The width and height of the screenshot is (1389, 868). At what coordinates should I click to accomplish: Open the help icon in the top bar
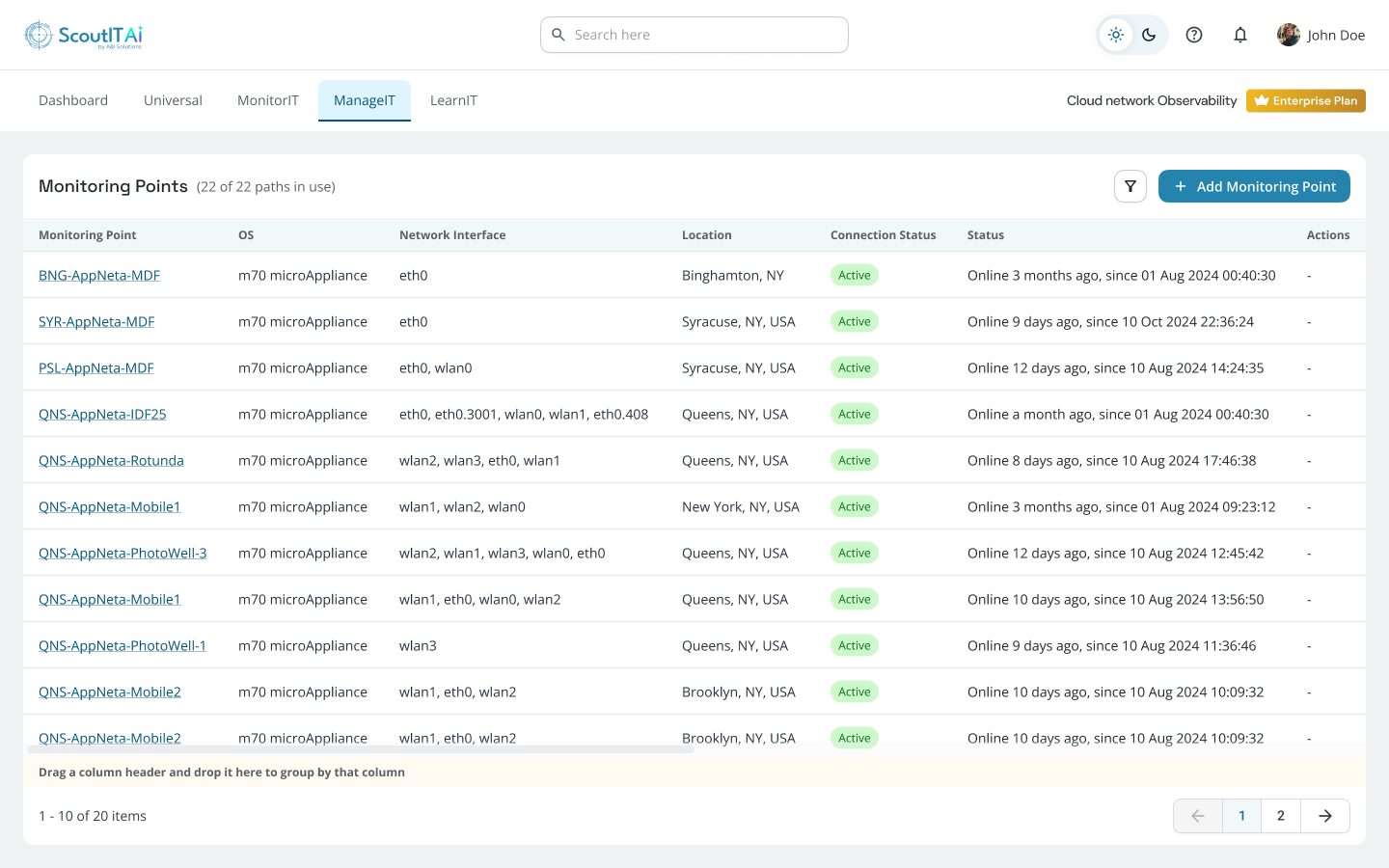coord(1194,34)
